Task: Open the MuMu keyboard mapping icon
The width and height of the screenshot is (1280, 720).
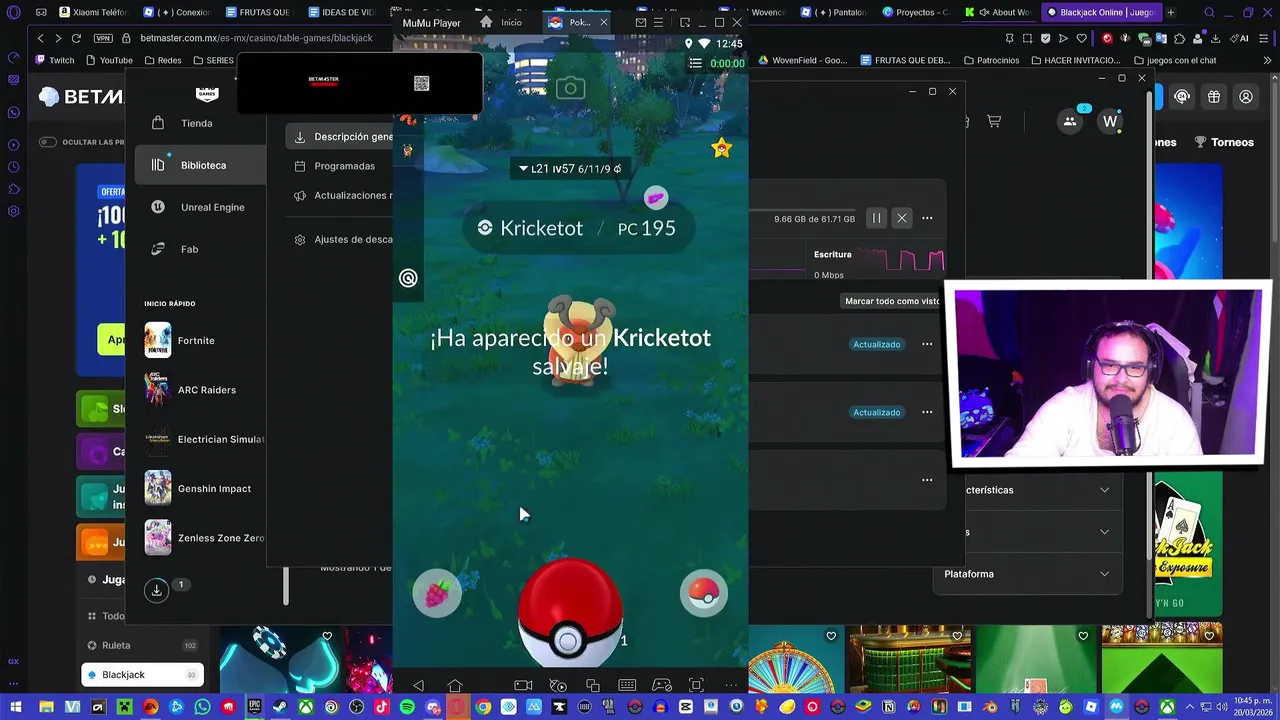Action: click(627, 685)
